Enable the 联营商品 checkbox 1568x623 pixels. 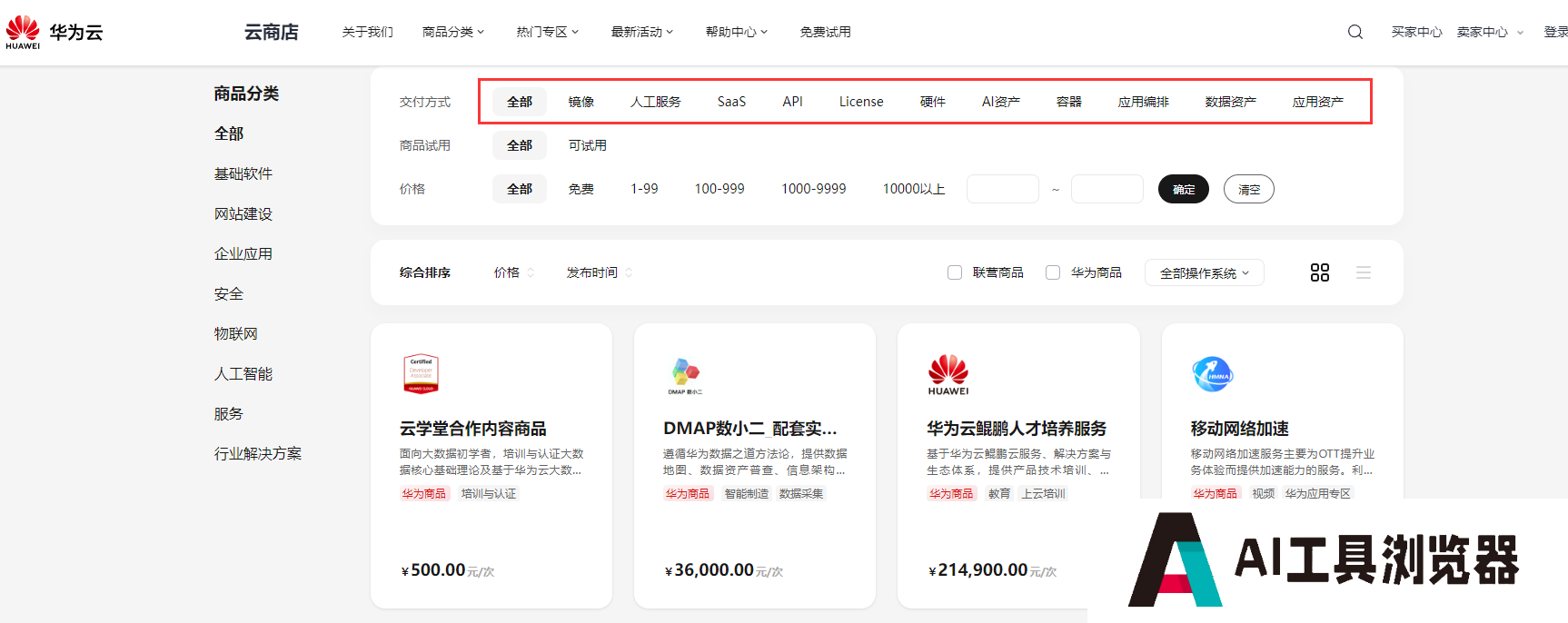pyautogui.click(x=955, y=272)
